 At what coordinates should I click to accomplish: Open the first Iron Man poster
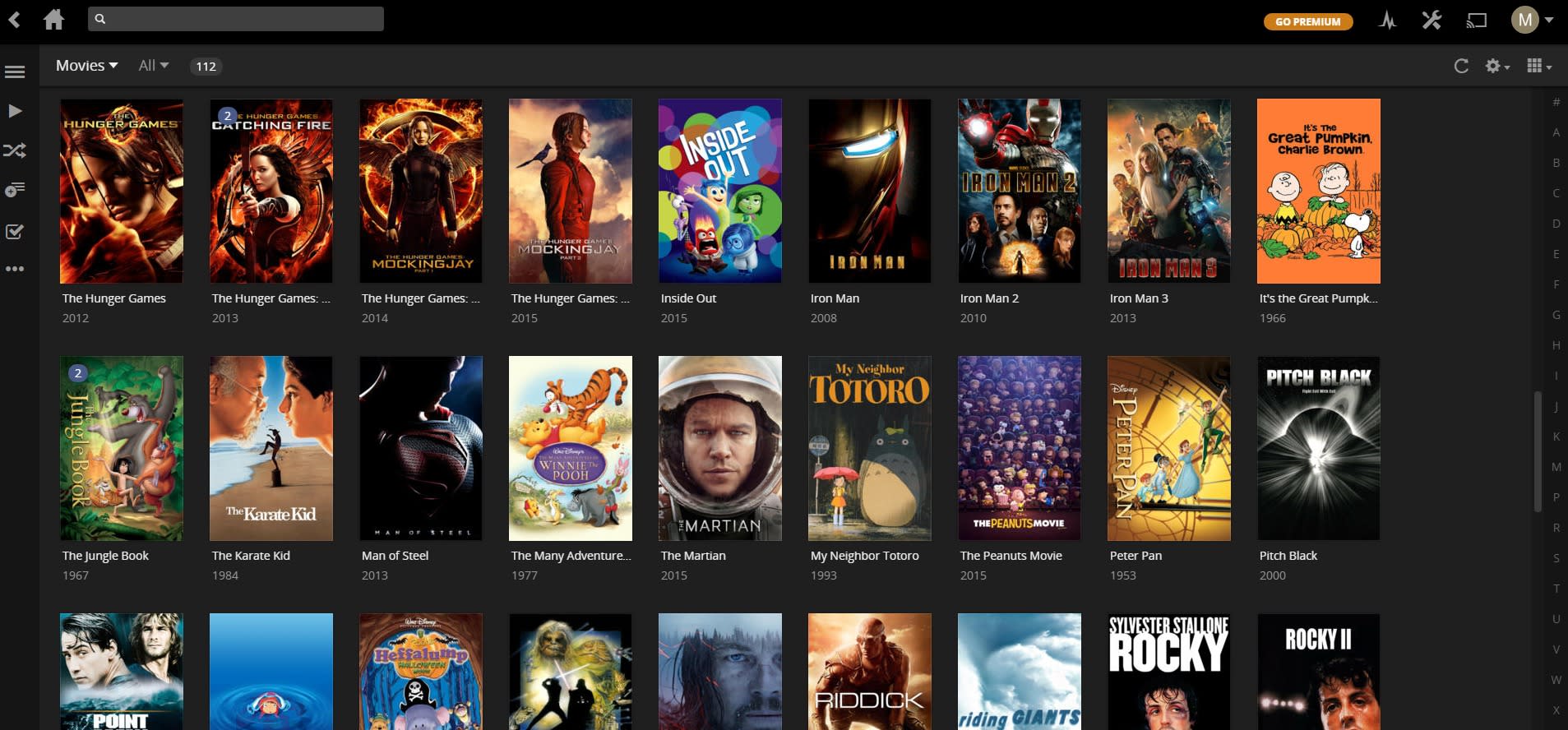[x=870, y=192]
